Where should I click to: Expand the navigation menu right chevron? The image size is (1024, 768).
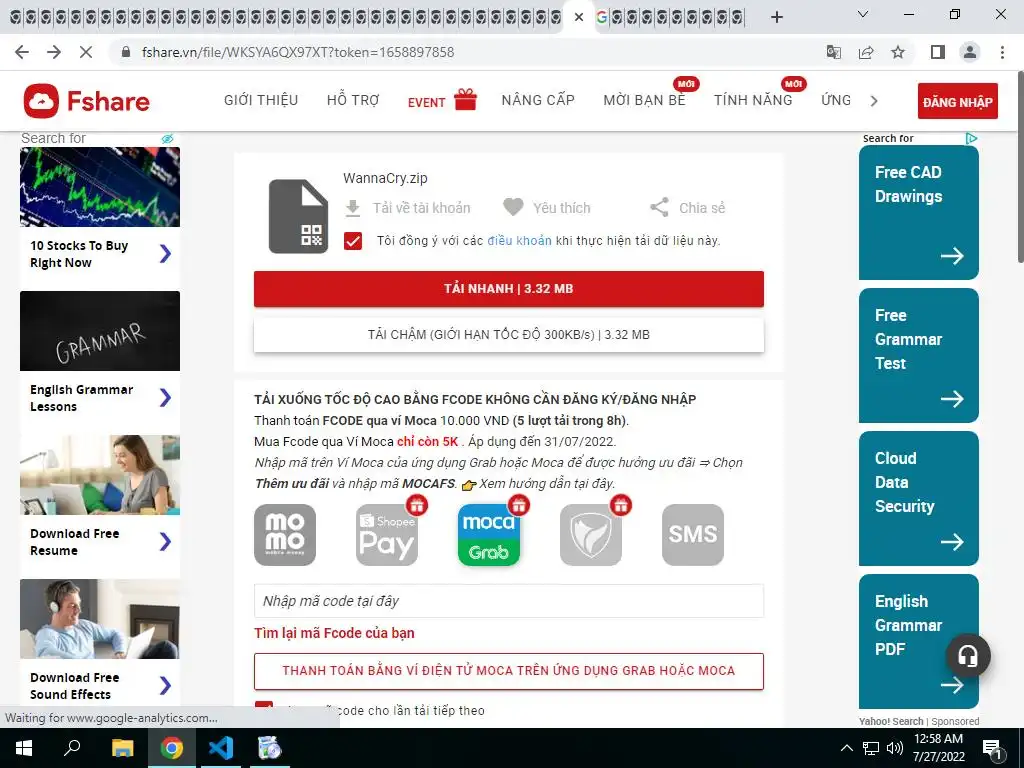pyautogui.click(x=874, y=101)
